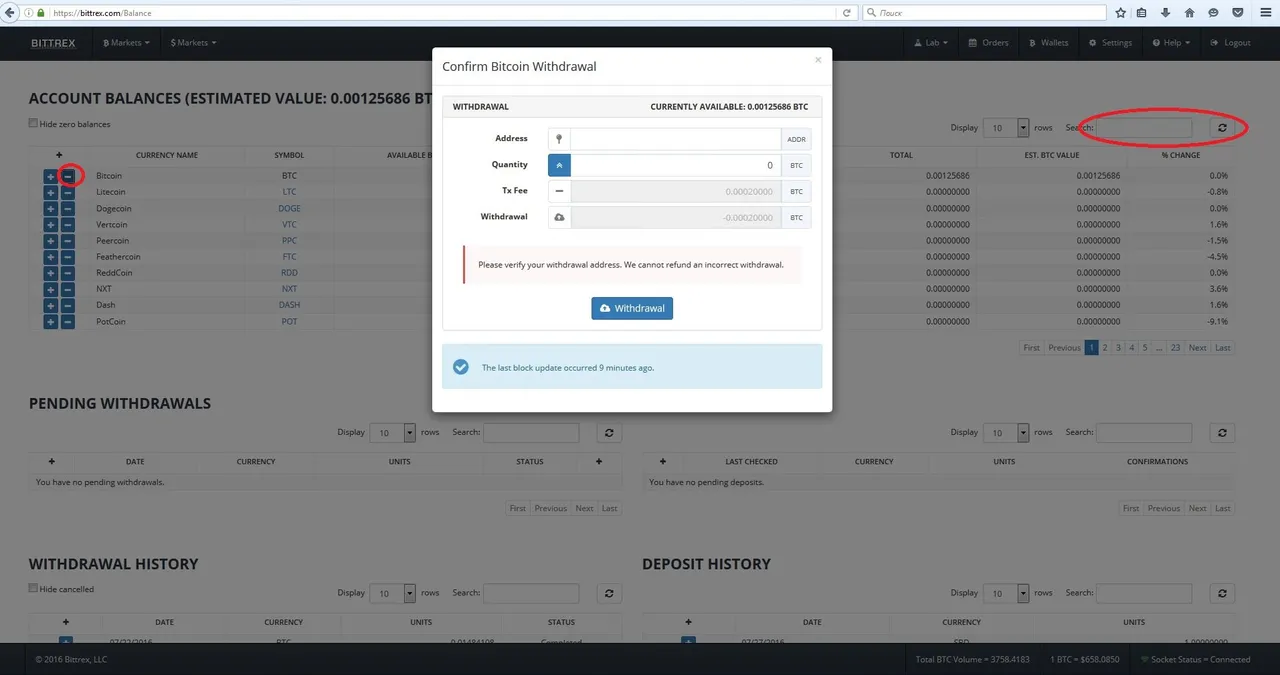The height and width of the screenshot is (675, 1280).
Task: Toggle Hide zero balances checkbox
Action: click(x=33, y=124)
